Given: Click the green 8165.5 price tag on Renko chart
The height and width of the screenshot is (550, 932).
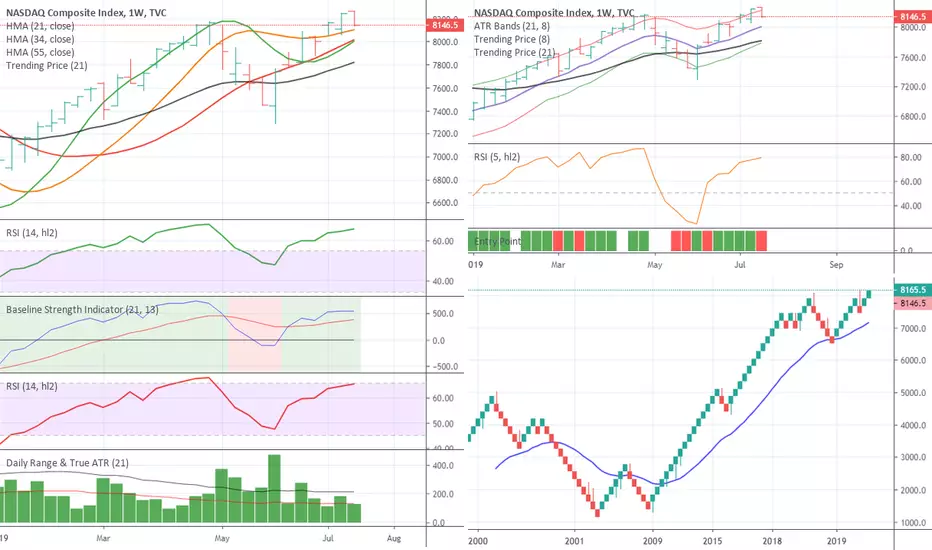Looking at the screenshot, I should 912,290.
